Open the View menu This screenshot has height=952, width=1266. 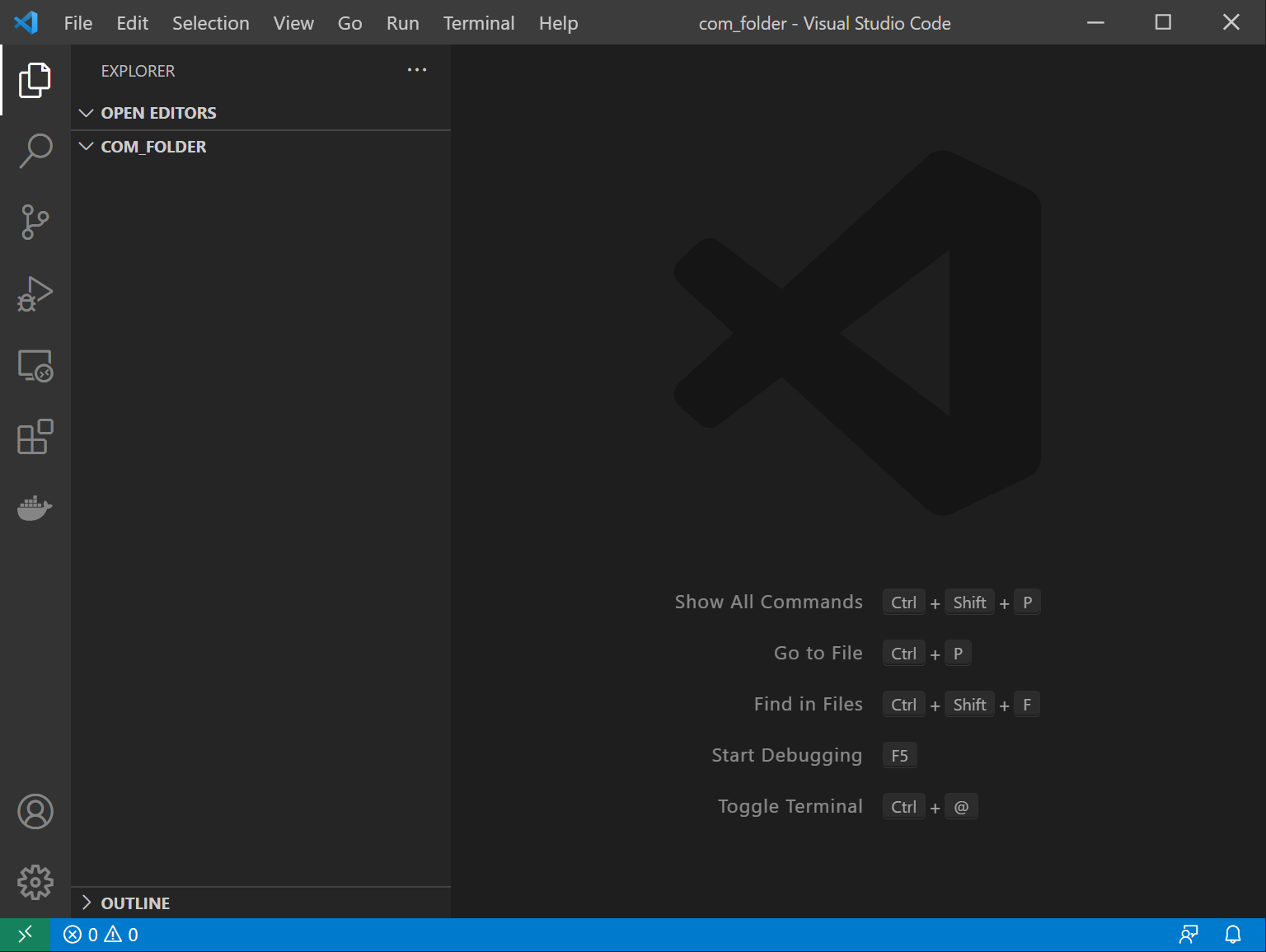click(x=293, y=23)
